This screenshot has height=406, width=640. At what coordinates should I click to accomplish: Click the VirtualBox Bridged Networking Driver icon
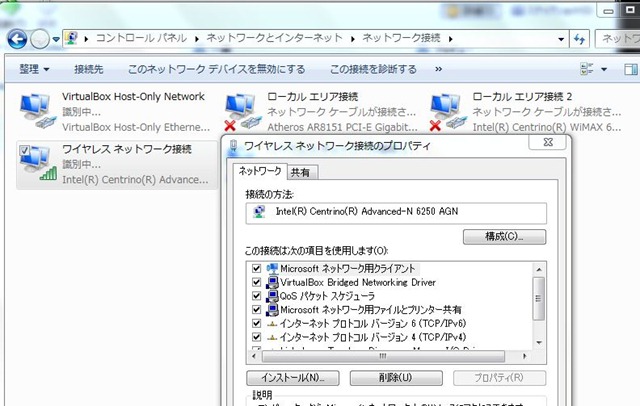[272, 283]
